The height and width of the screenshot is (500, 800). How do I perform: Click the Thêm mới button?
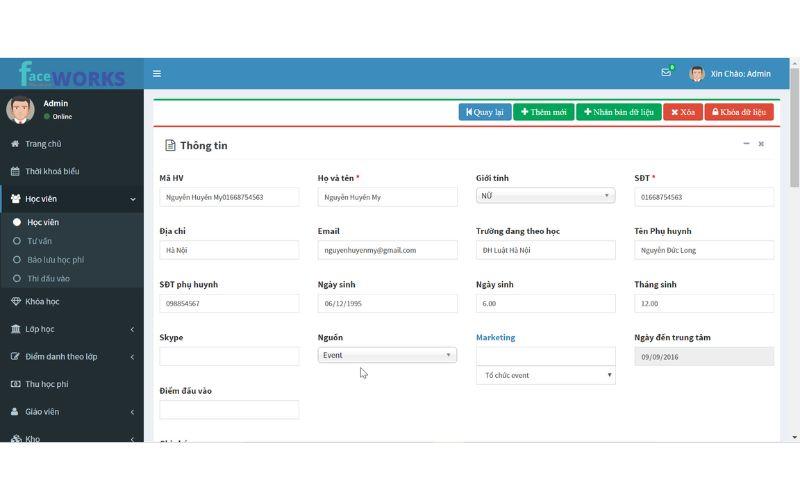(543, 112)
